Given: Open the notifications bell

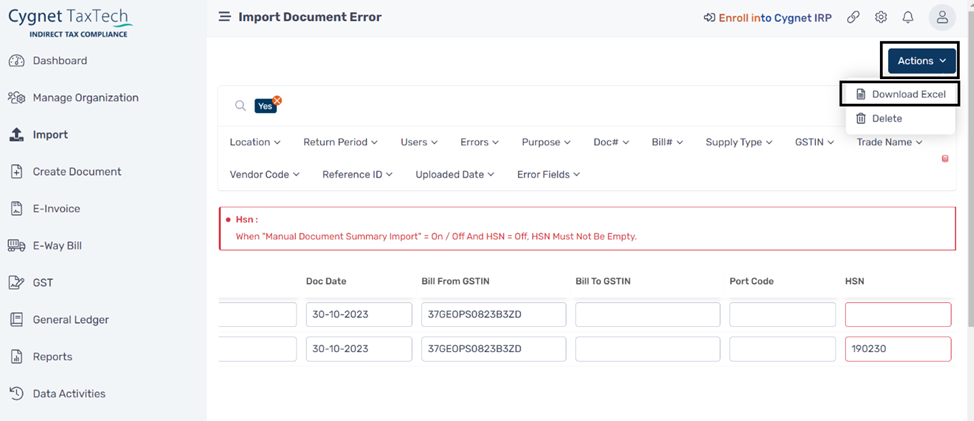Looking at the screenshot, I should (908, 17).
